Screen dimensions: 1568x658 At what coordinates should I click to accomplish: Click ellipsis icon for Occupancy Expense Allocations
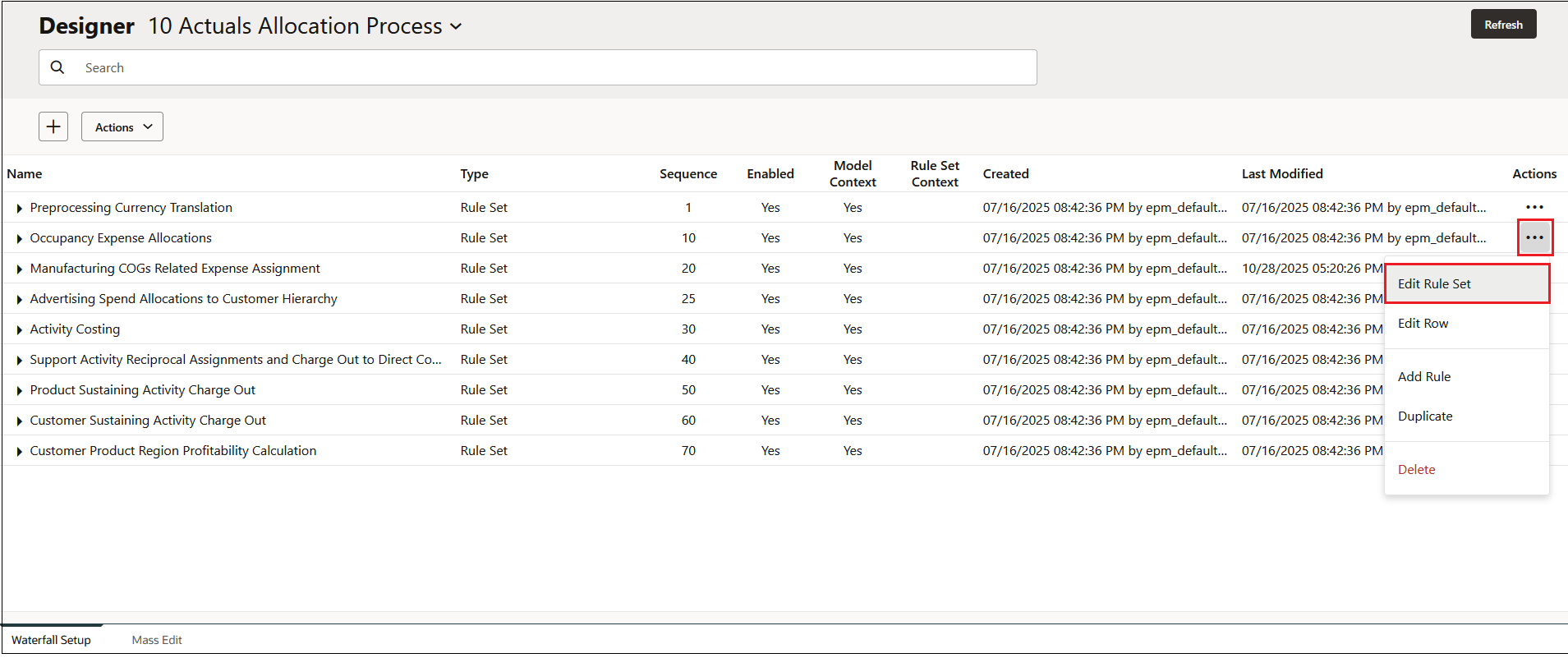1534,237
